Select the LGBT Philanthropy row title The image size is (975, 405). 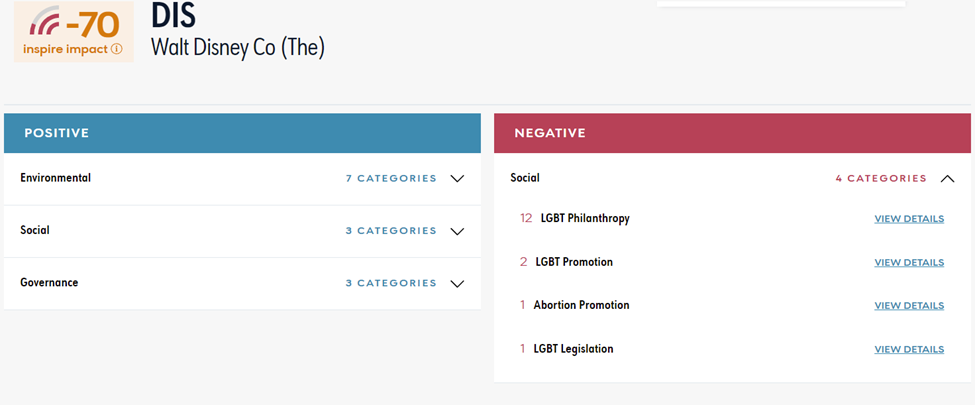585,218
